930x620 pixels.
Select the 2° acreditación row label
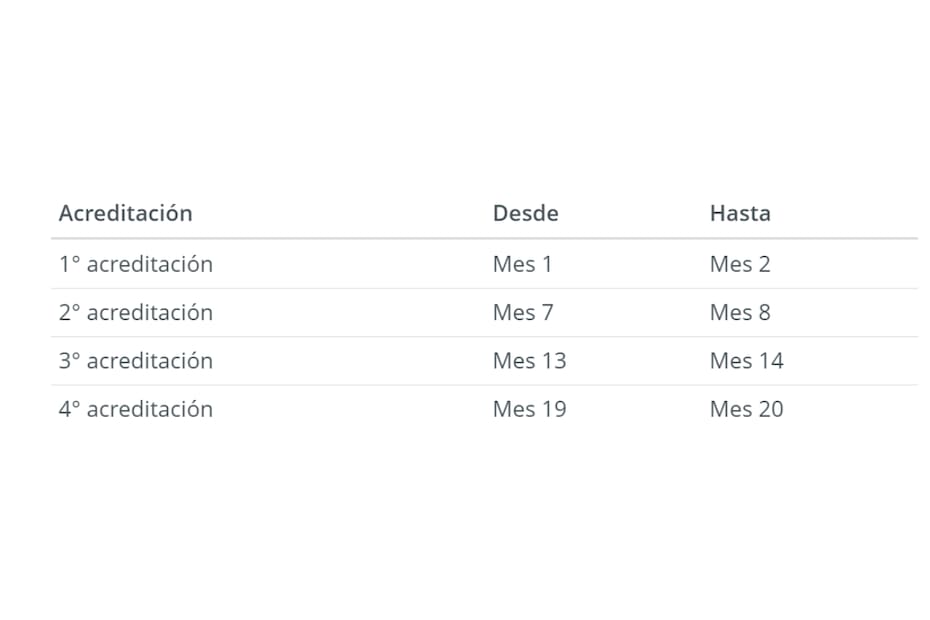(136, 313)
